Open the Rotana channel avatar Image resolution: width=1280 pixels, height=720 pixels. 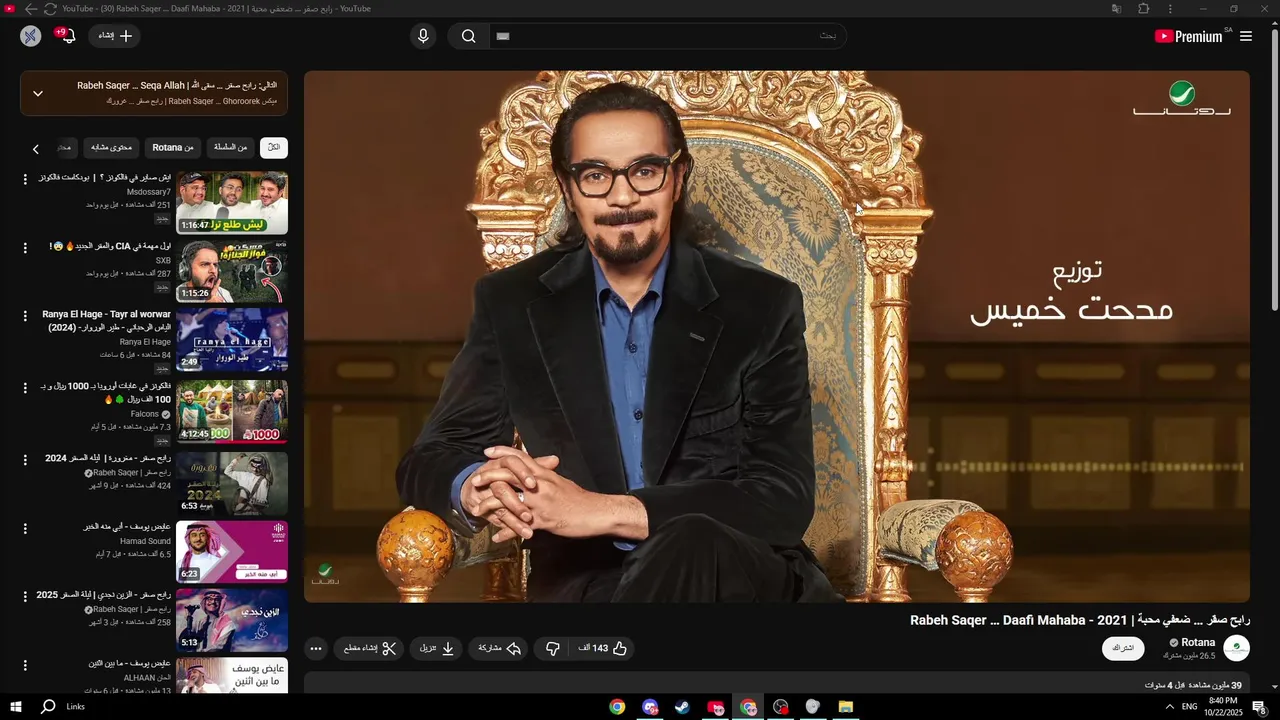pos(1237,648)
